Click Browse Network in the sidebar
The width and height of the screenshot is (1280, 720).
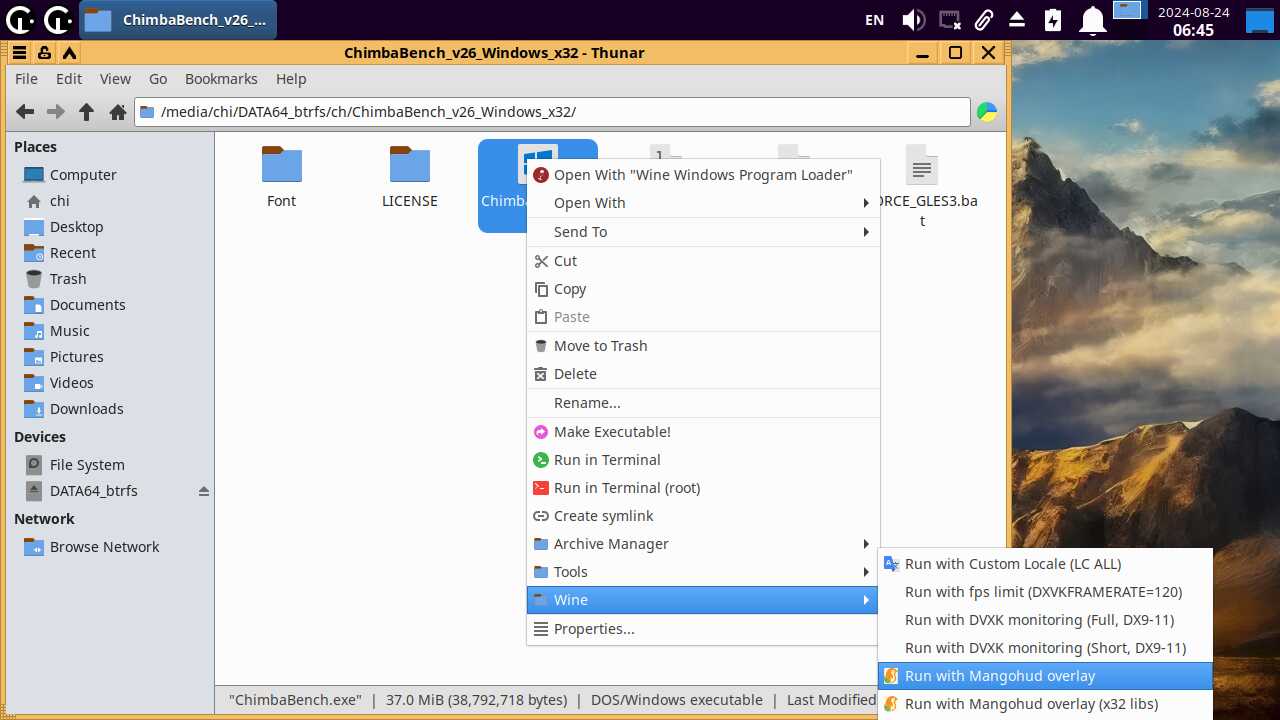pos(104,547)
